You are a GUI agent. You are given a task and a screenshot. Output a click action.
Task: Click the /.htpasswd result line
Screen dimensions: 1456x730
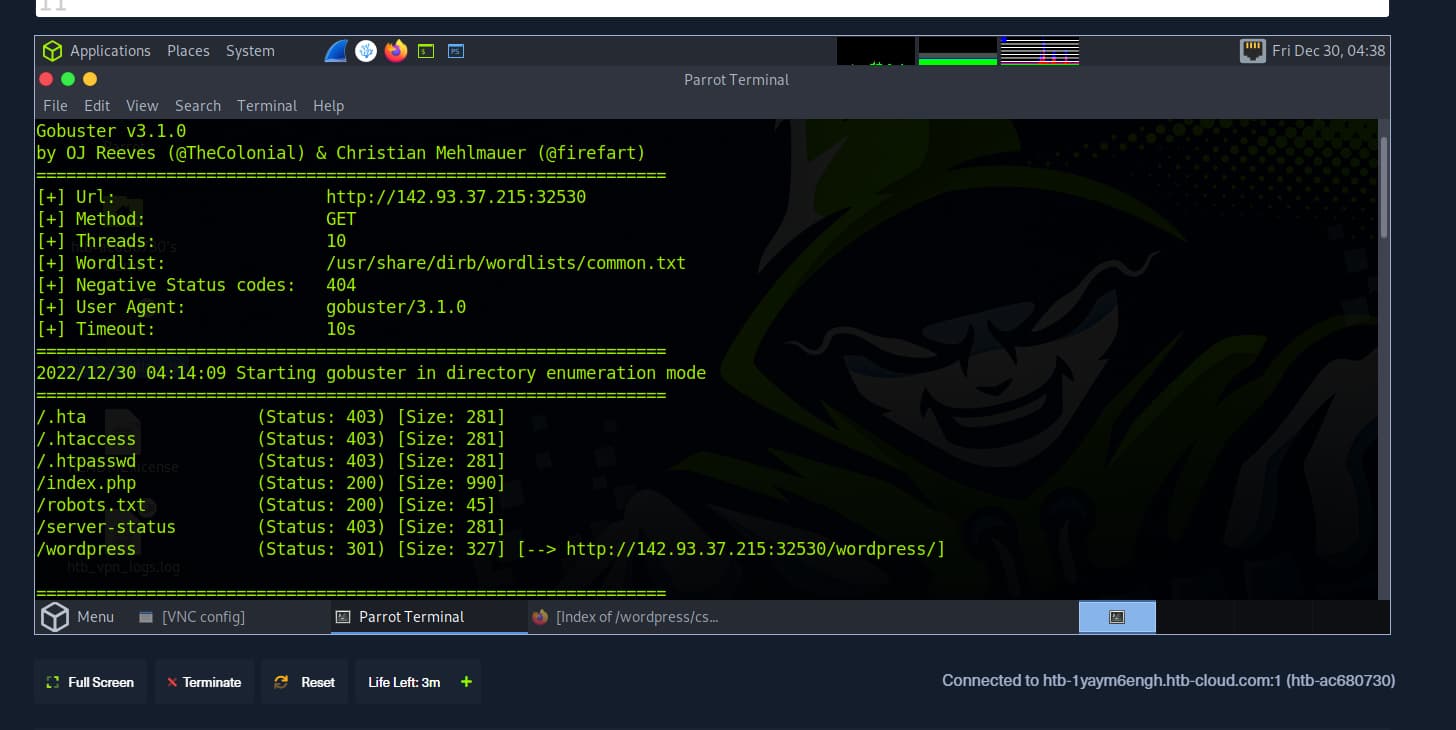tap(270, 461)
